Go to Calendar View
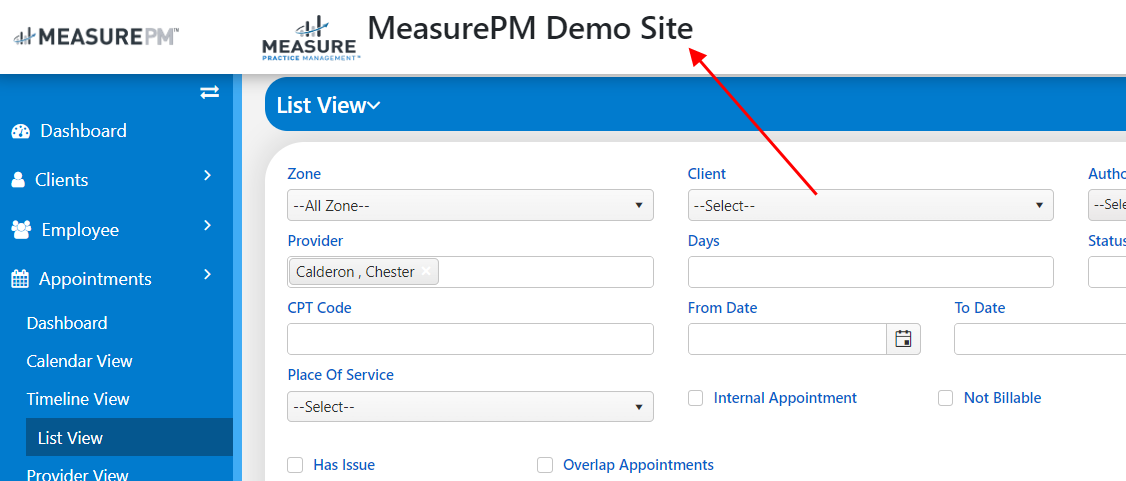 [80, 361]
